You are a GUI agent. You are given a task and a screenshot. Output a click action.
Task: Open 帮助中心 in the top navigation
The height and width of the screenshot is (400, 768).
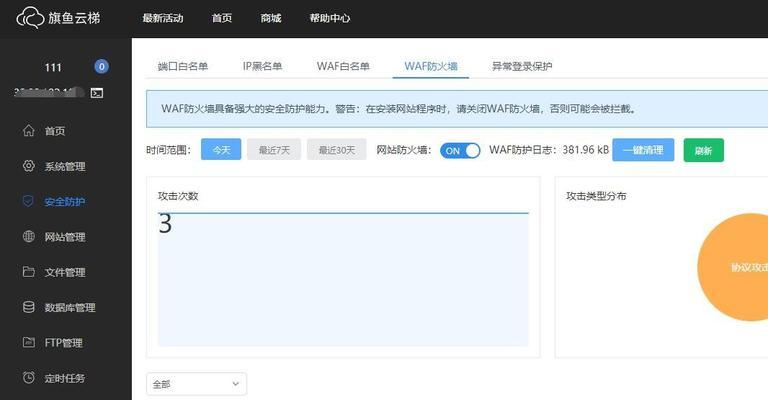330,18
